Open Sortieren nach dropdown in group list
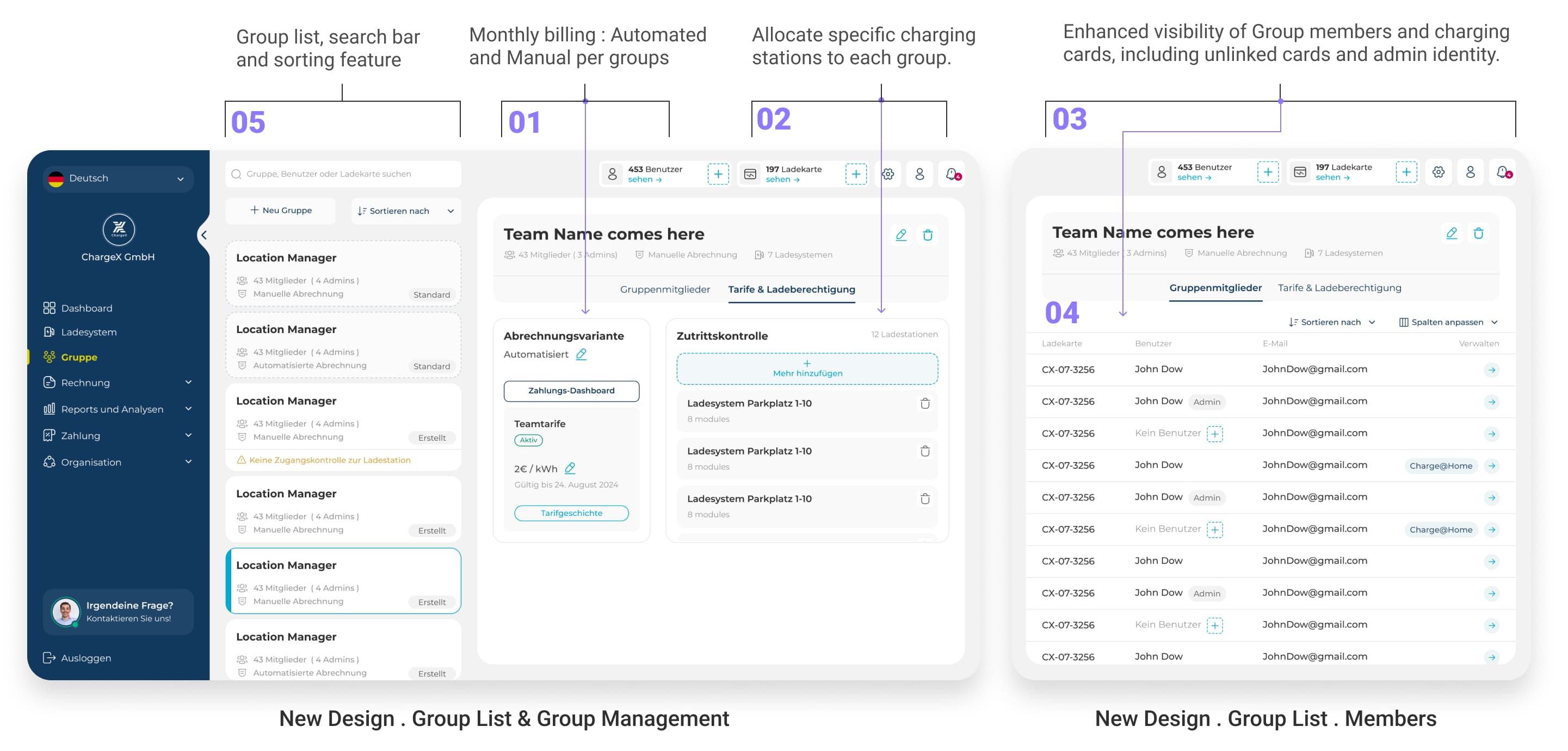 click(405, 211)
